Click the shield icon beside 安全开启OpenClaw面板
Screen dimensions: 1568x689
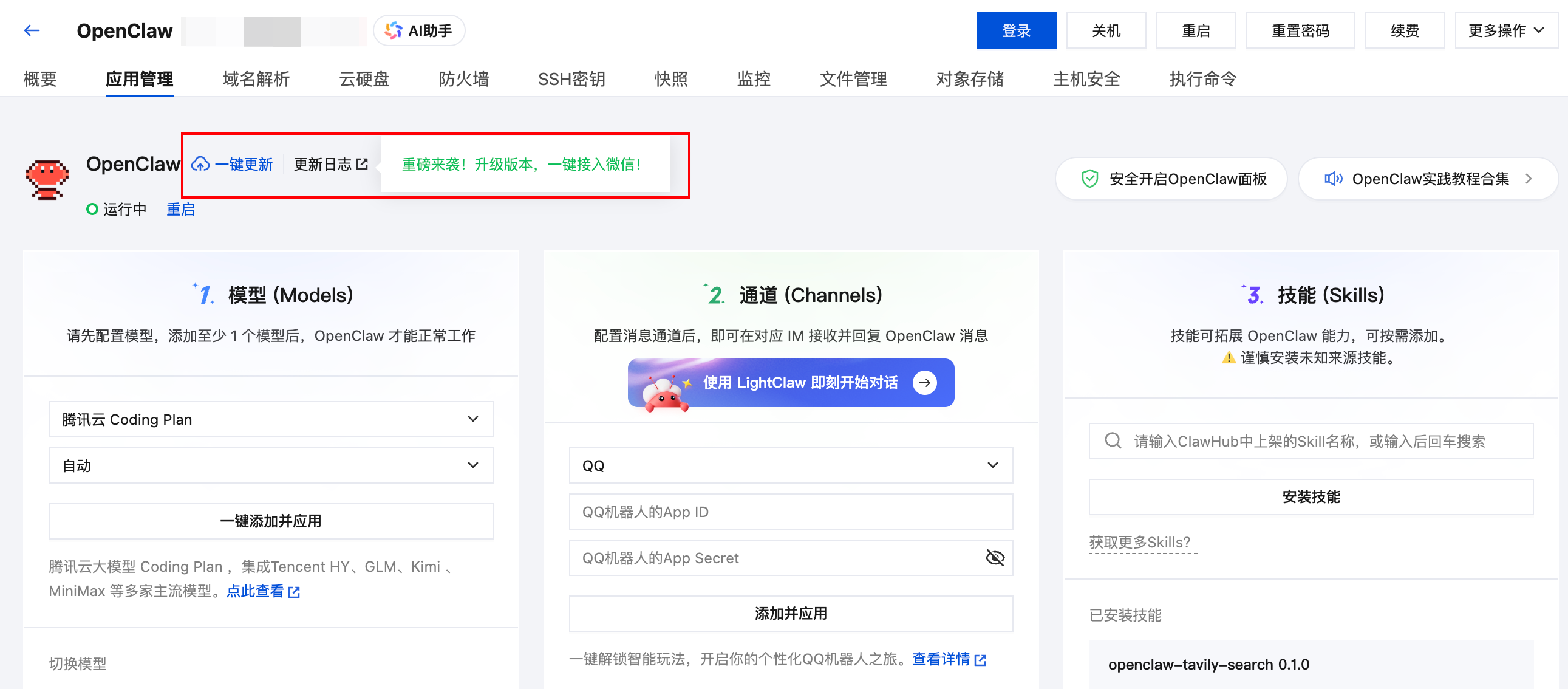click(1089, 179)
